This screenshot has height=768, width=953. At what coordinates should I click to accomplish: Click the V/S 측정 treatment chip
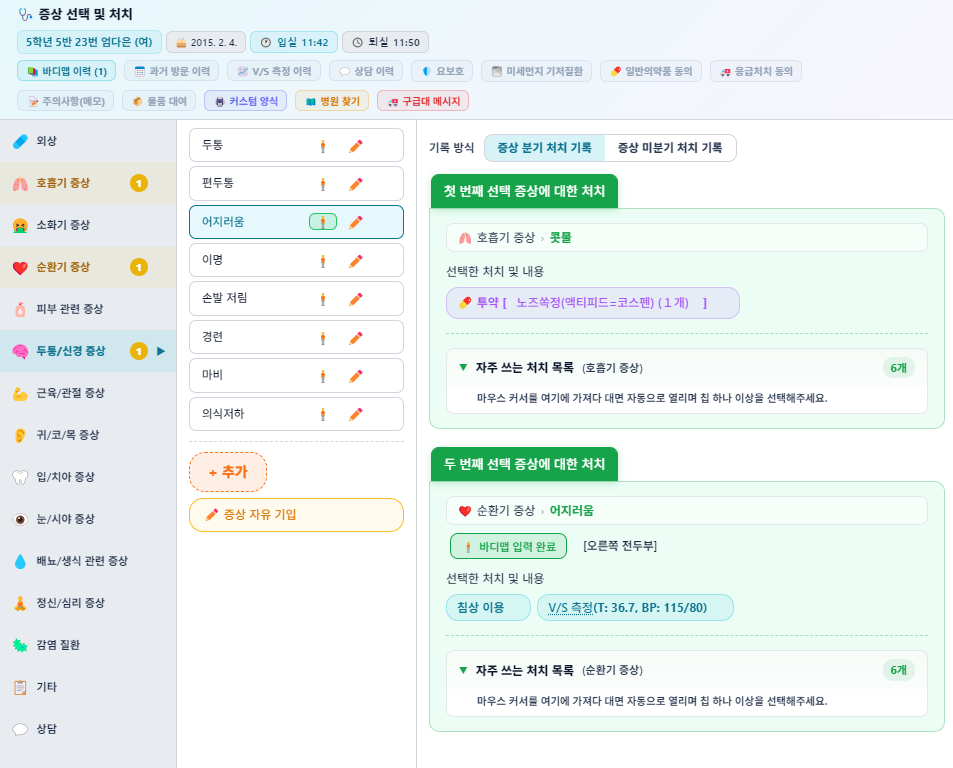[x=635, y=608]
